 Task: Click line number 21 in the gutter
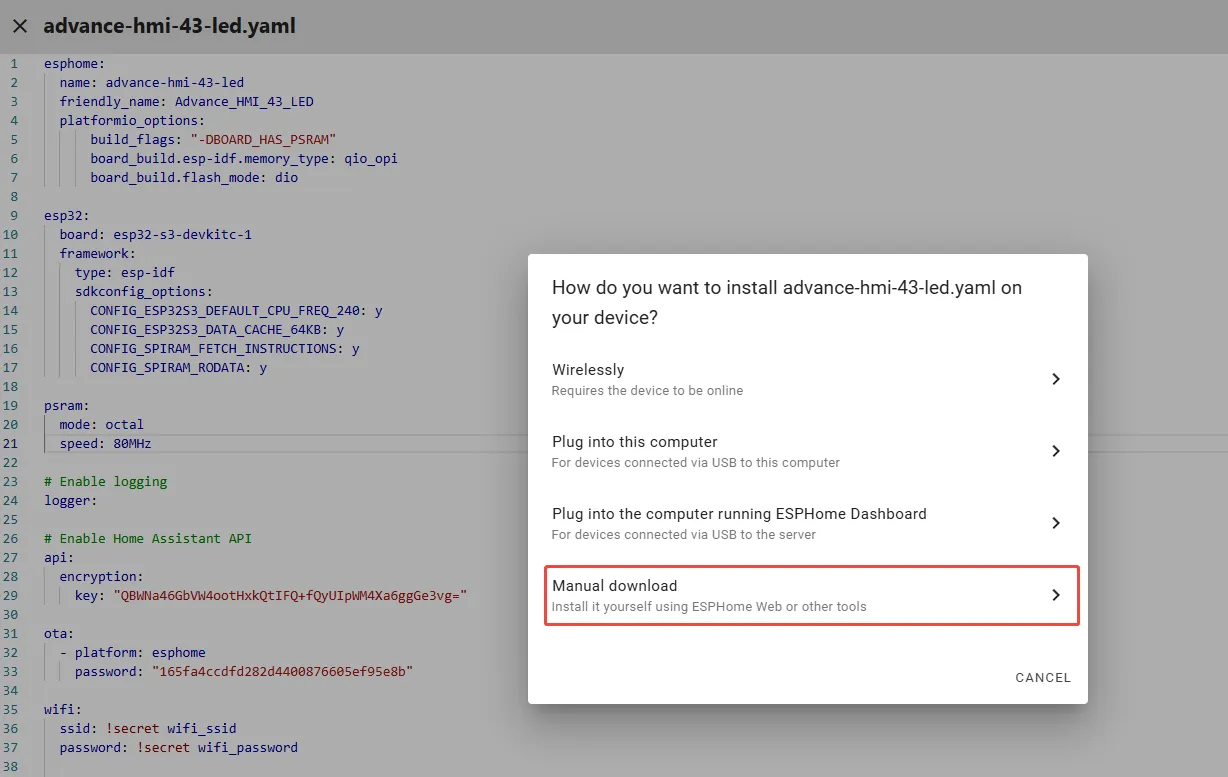[14, 444]
